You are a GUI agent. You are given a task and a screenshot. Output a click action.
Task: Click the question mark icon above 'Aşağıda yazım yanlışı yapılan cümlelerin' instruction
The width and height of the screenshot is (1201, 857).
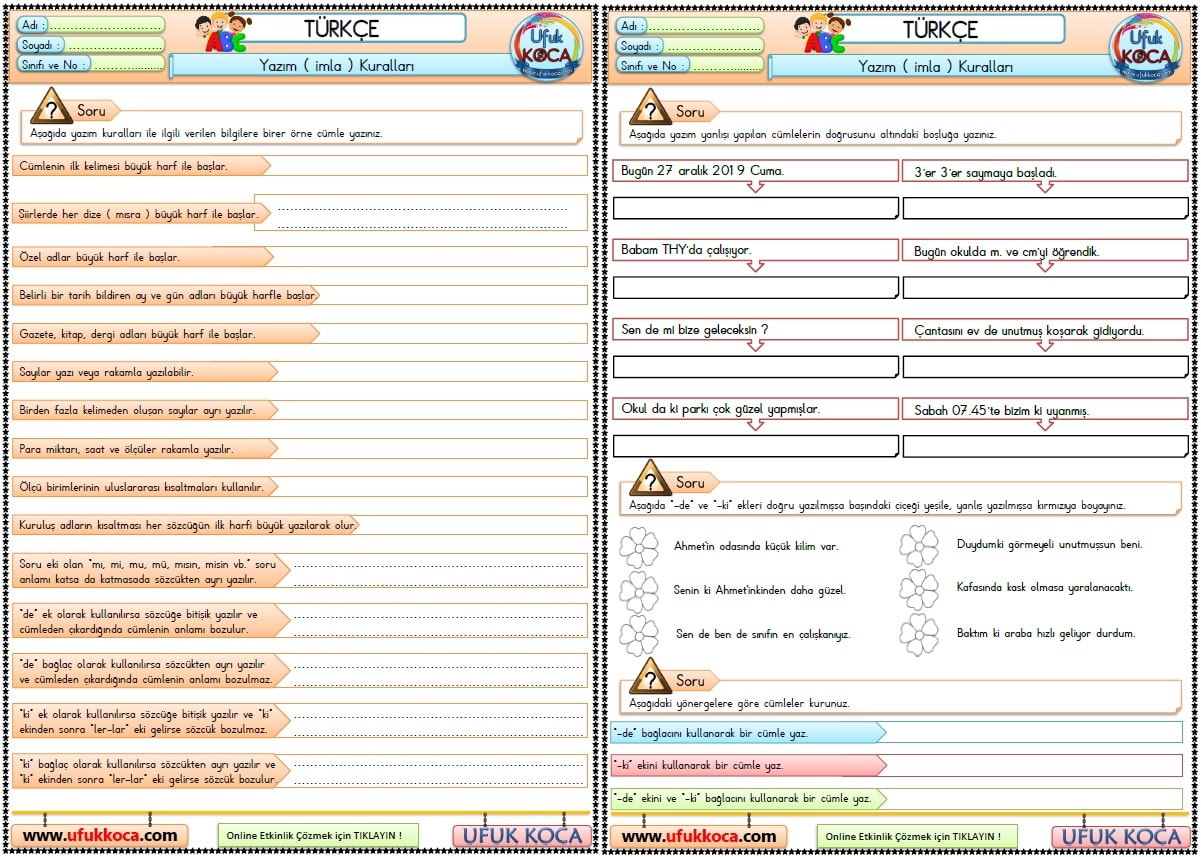coord(649,107)
